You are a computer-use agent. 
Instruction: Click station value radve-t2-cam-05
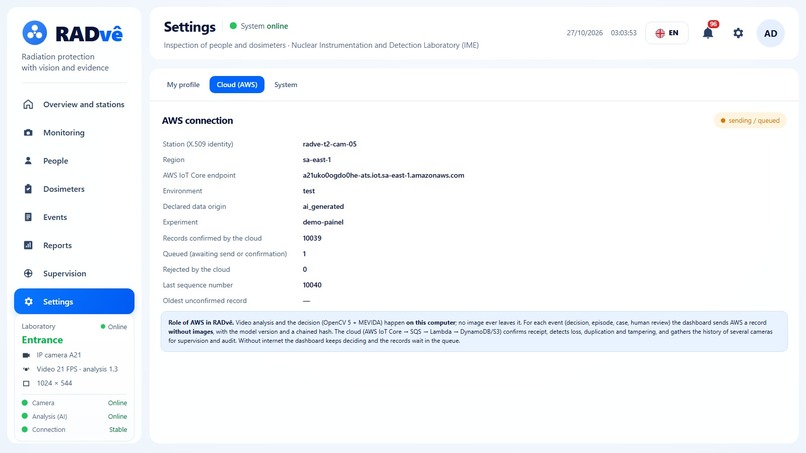pos(329,144)
